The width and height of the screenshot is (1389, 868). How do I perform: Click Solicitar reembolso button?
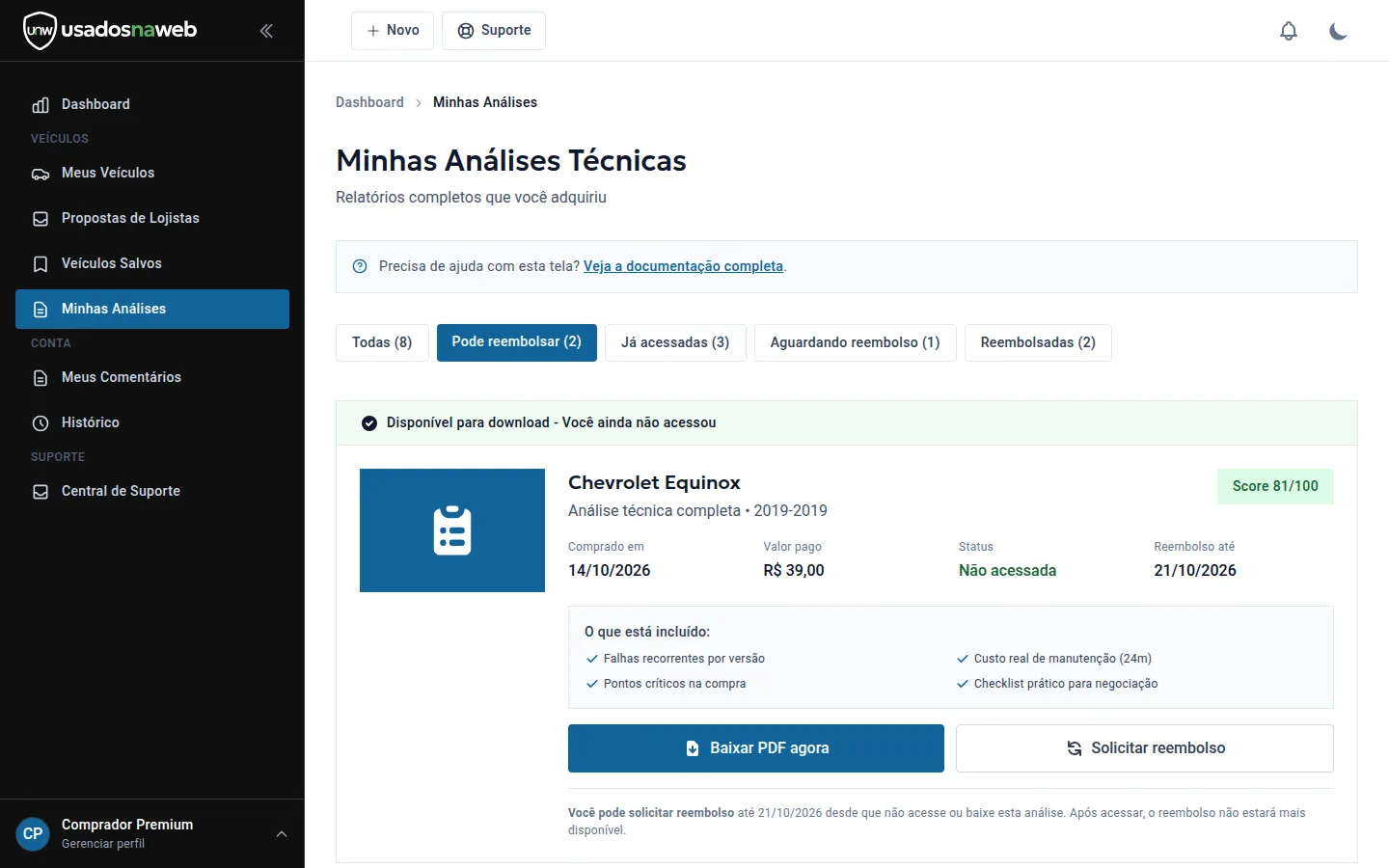(x=1145, y=748)
